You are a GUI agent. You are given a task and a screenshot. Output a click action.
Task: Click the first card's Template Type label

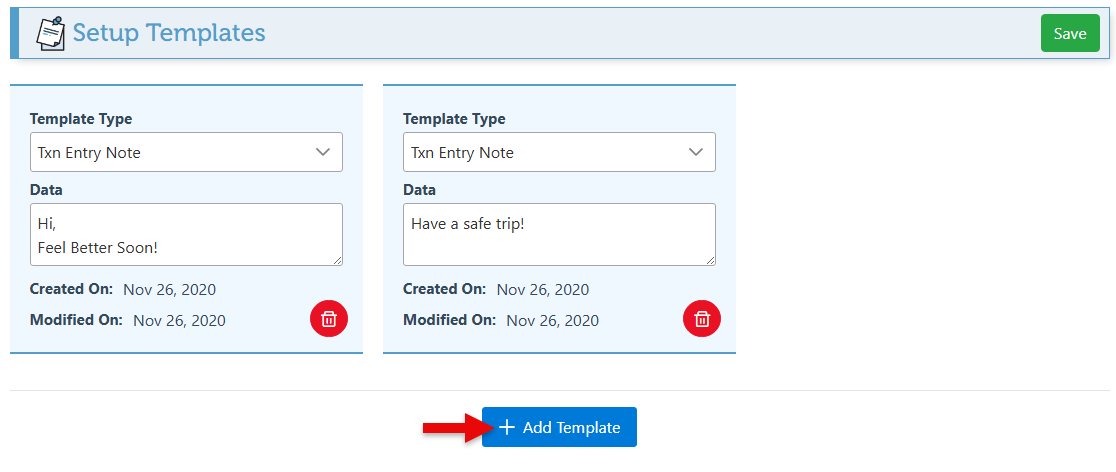point(81,119)
